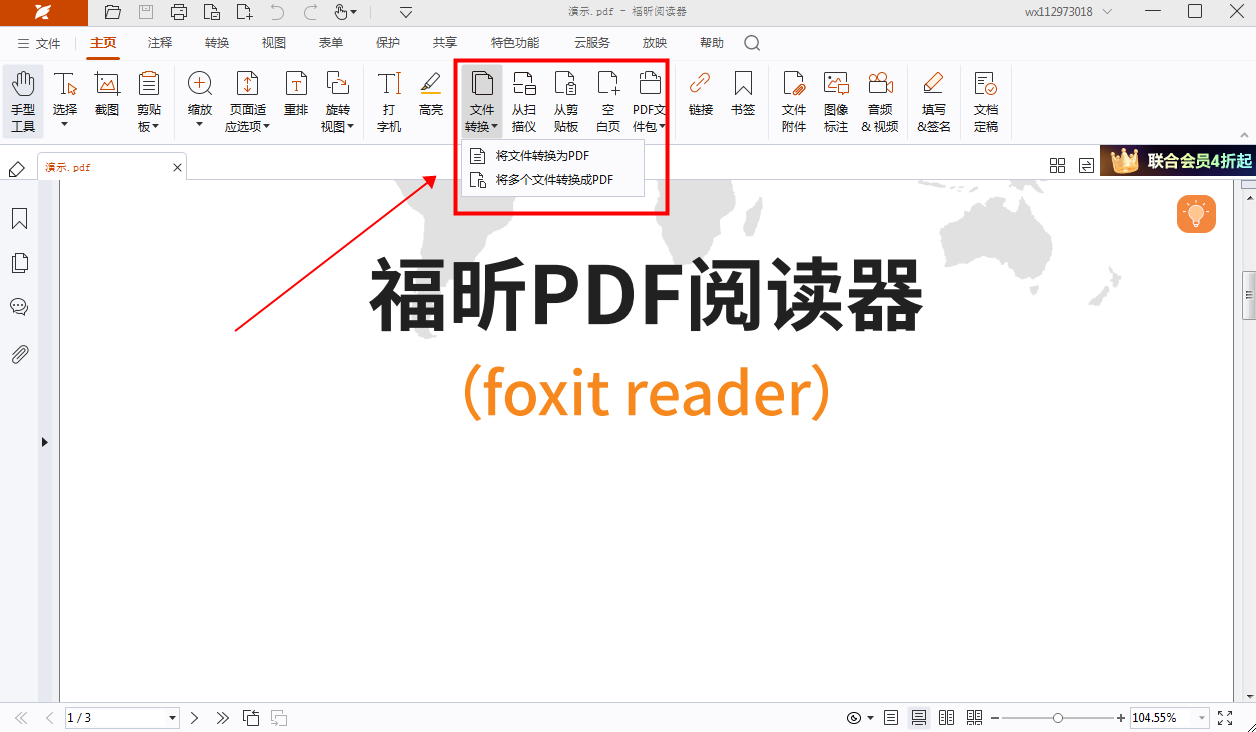Image resolution: width=1256 pixels, height=732 pixels.
Task: Toggle continuous page view mode
Action: pyautogui.click(x=918, y=718)
